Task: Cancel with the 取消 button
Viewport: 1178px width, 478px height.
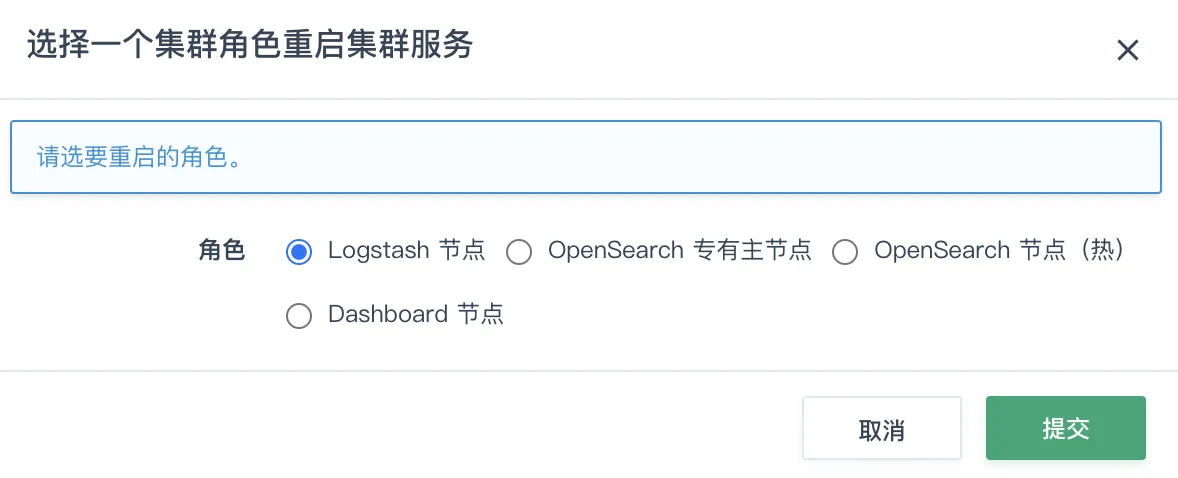Action: [882, 428]
